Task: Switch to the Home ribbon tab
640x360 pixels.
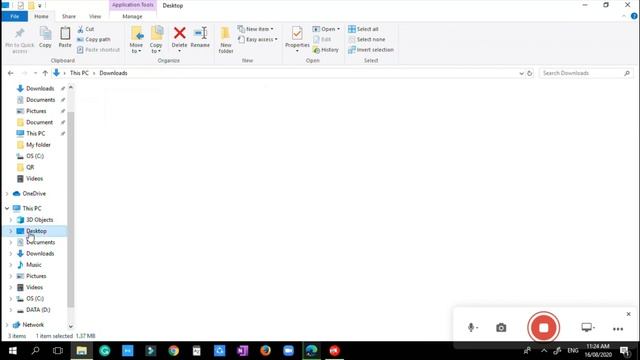Action: (41, 16)
